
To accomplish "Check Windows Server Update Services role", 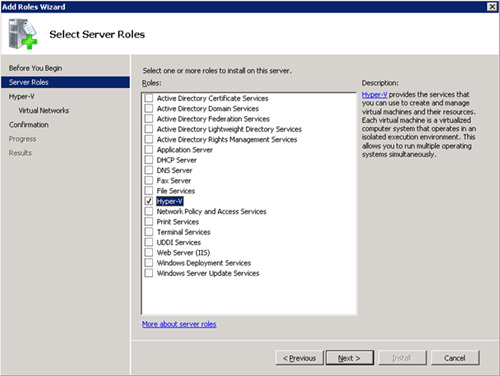I will pos(149,273).
